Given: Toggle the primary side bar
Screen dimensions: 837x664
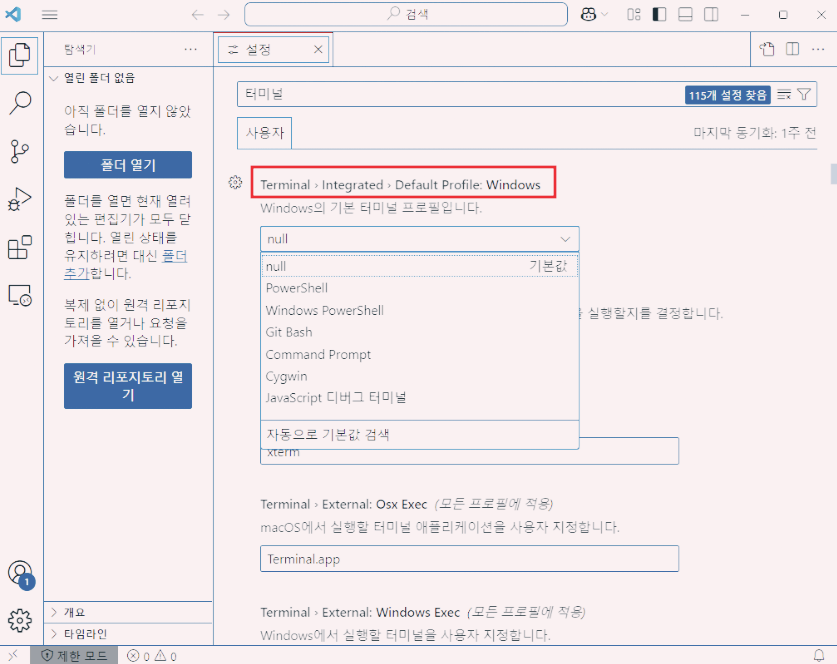Looking at the screenshot, I should 659,14.
